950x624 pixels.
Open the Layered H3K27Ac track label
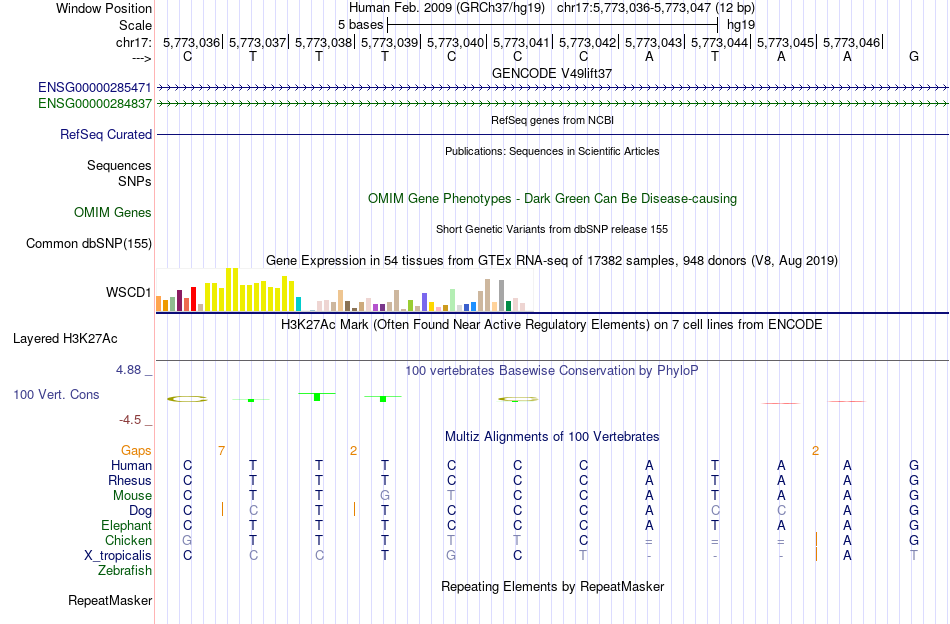pos(65,339)
